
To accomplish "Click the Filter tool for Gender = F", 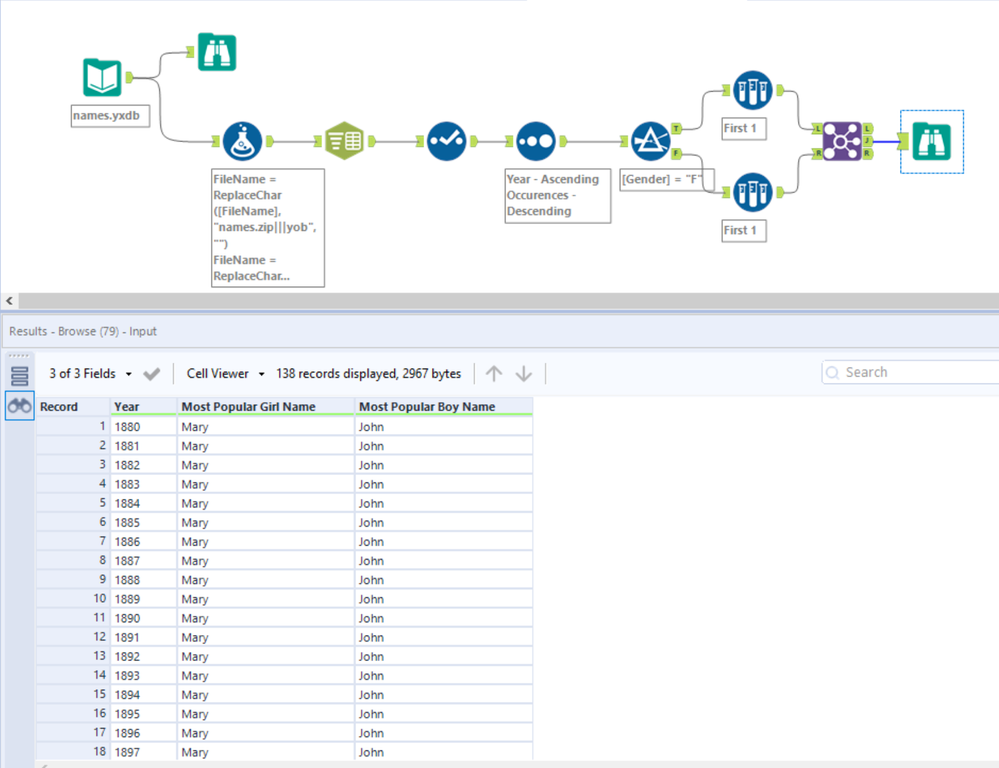I will click(x=651, y=141).
